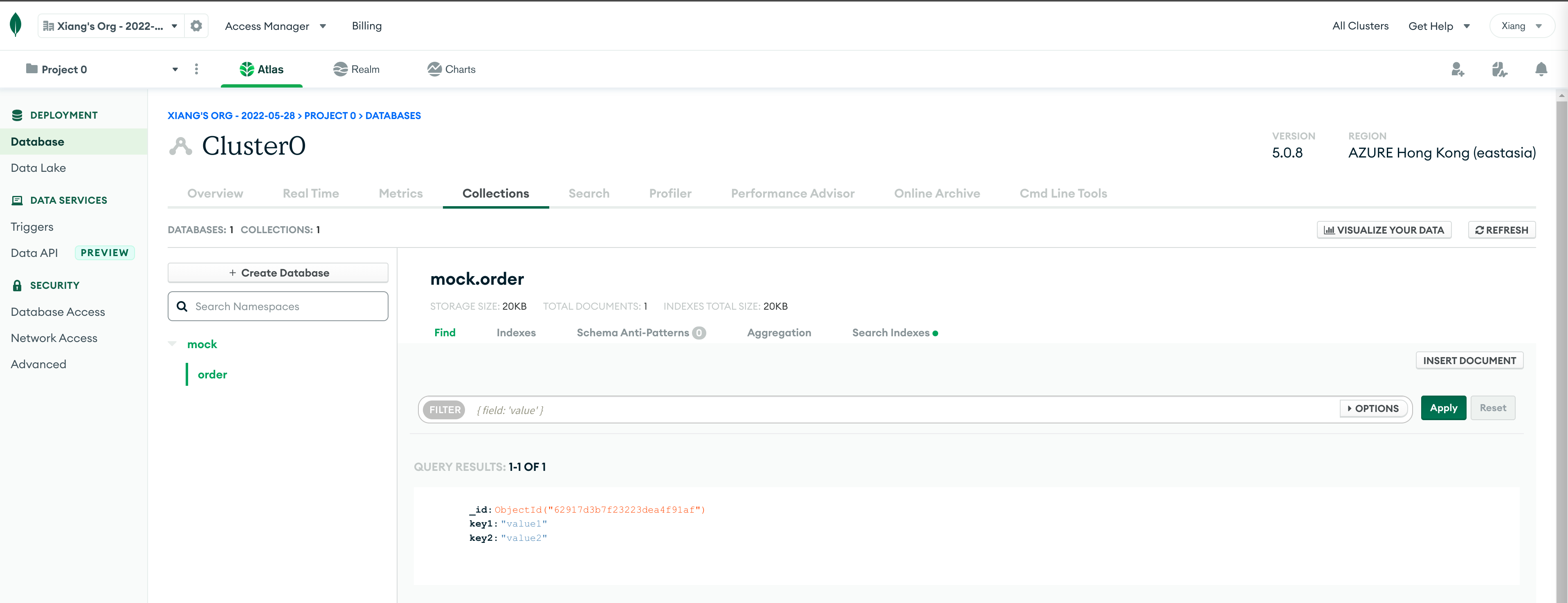
Task: Go to All Clusters
Action: 1360,26
